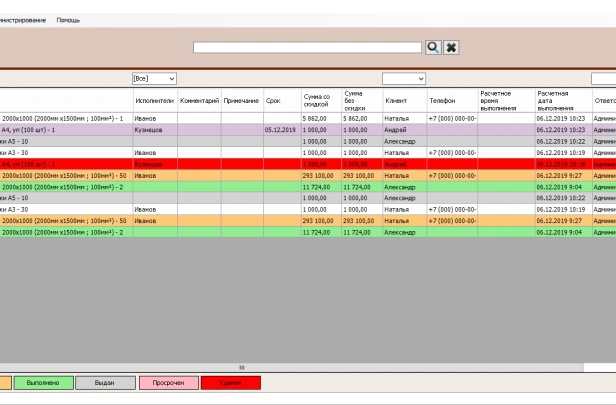Select the red Удален status filter
Viewport: 616px width, 405px height.
[229, 382]
